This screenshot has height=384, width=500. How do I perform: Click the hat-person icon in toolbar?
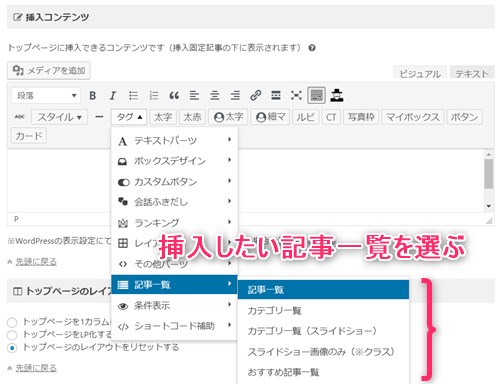pos(337,96)
